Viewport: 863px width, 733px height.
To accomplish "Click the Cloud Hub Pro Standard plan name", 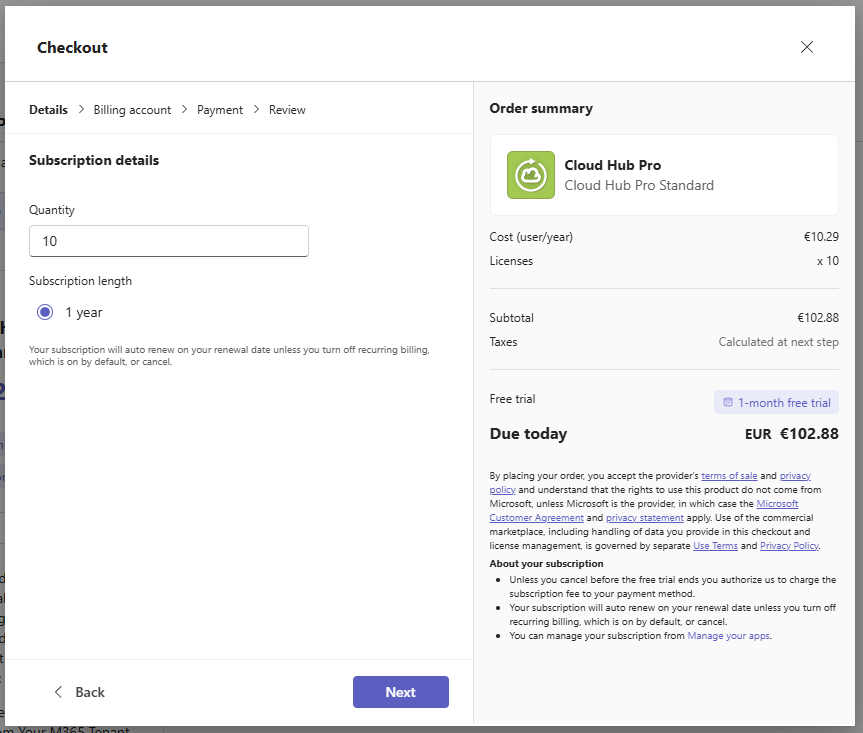I will point(639,185).
